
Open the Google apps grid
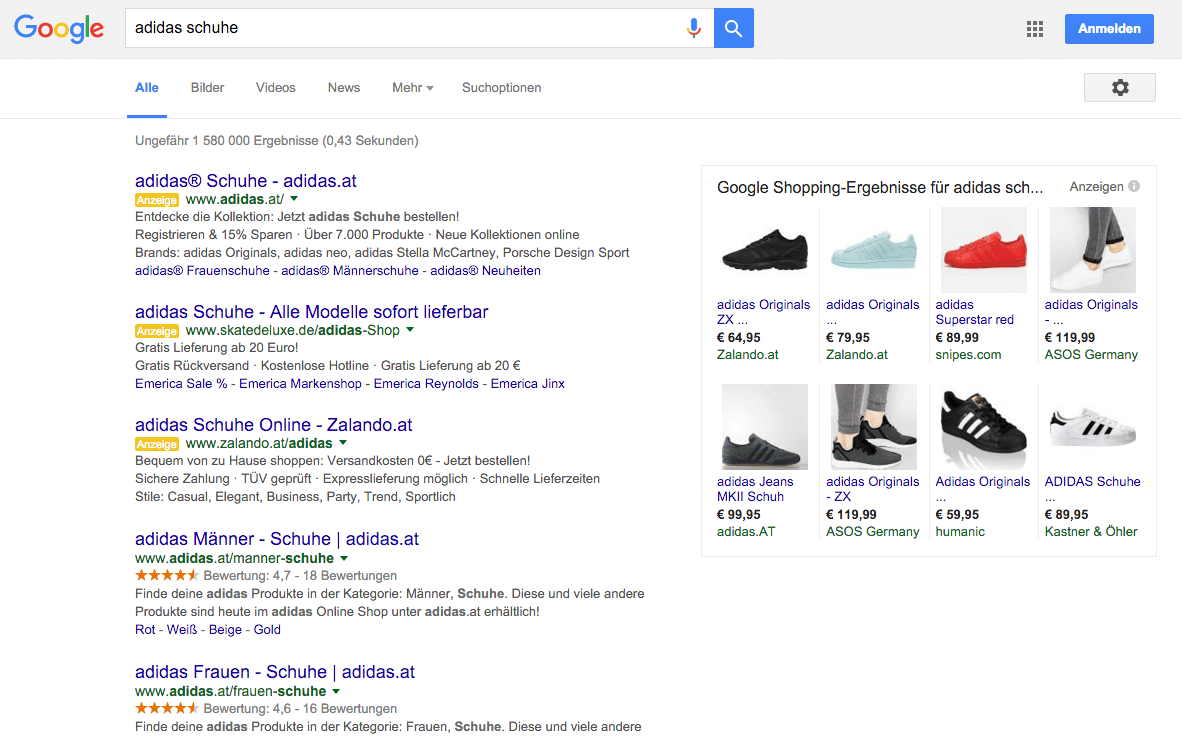coord(1035,29)
